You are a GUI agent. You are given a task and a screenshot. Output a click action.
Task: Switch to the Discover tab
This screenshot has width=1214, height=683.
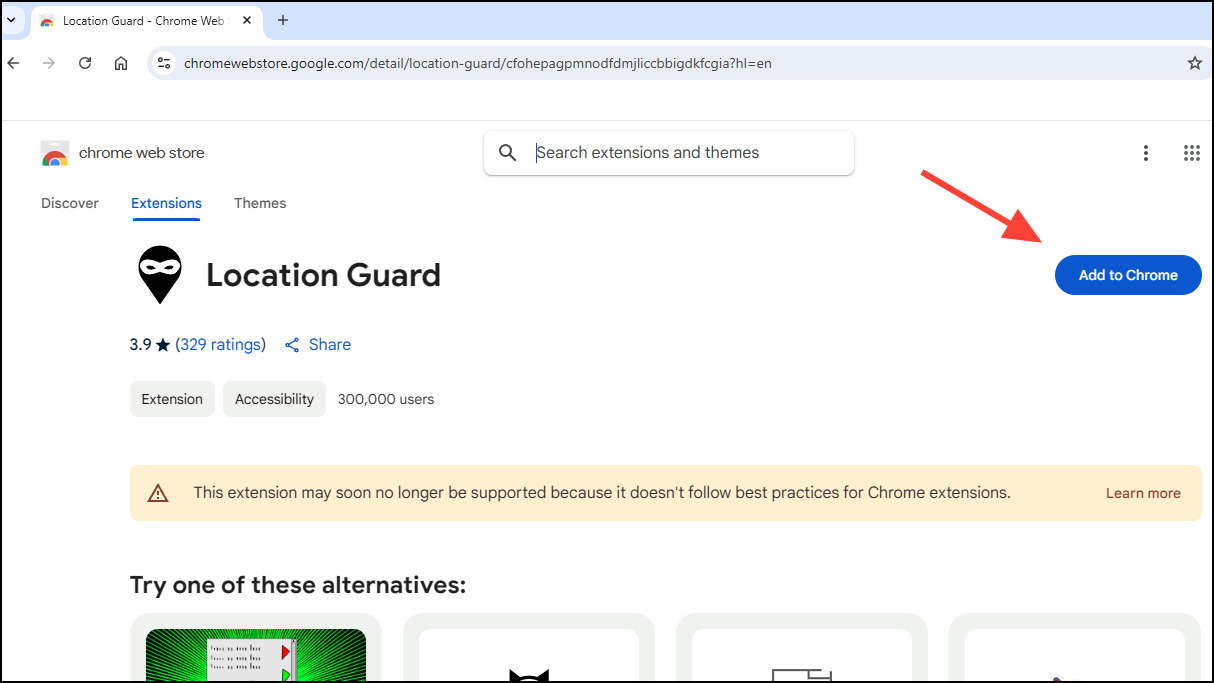[x=70, y=203]
